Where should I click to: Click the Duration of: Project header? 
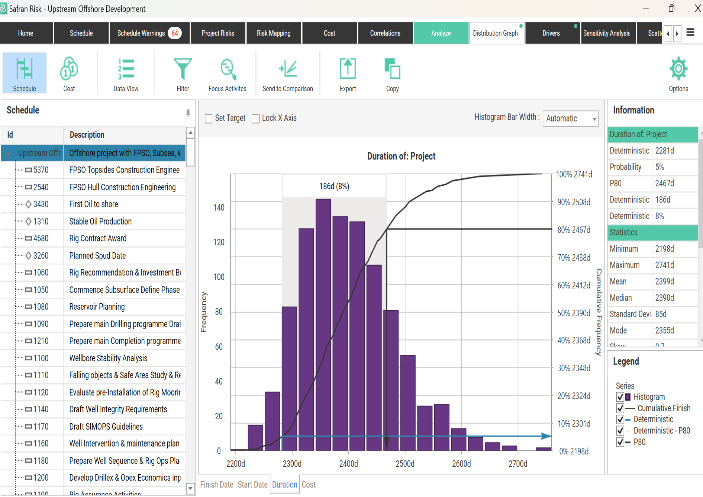[653, 134]
